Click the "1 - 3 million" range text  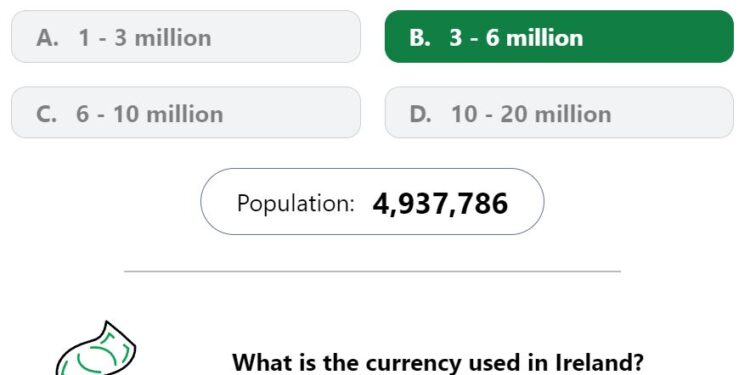[145, 37]
